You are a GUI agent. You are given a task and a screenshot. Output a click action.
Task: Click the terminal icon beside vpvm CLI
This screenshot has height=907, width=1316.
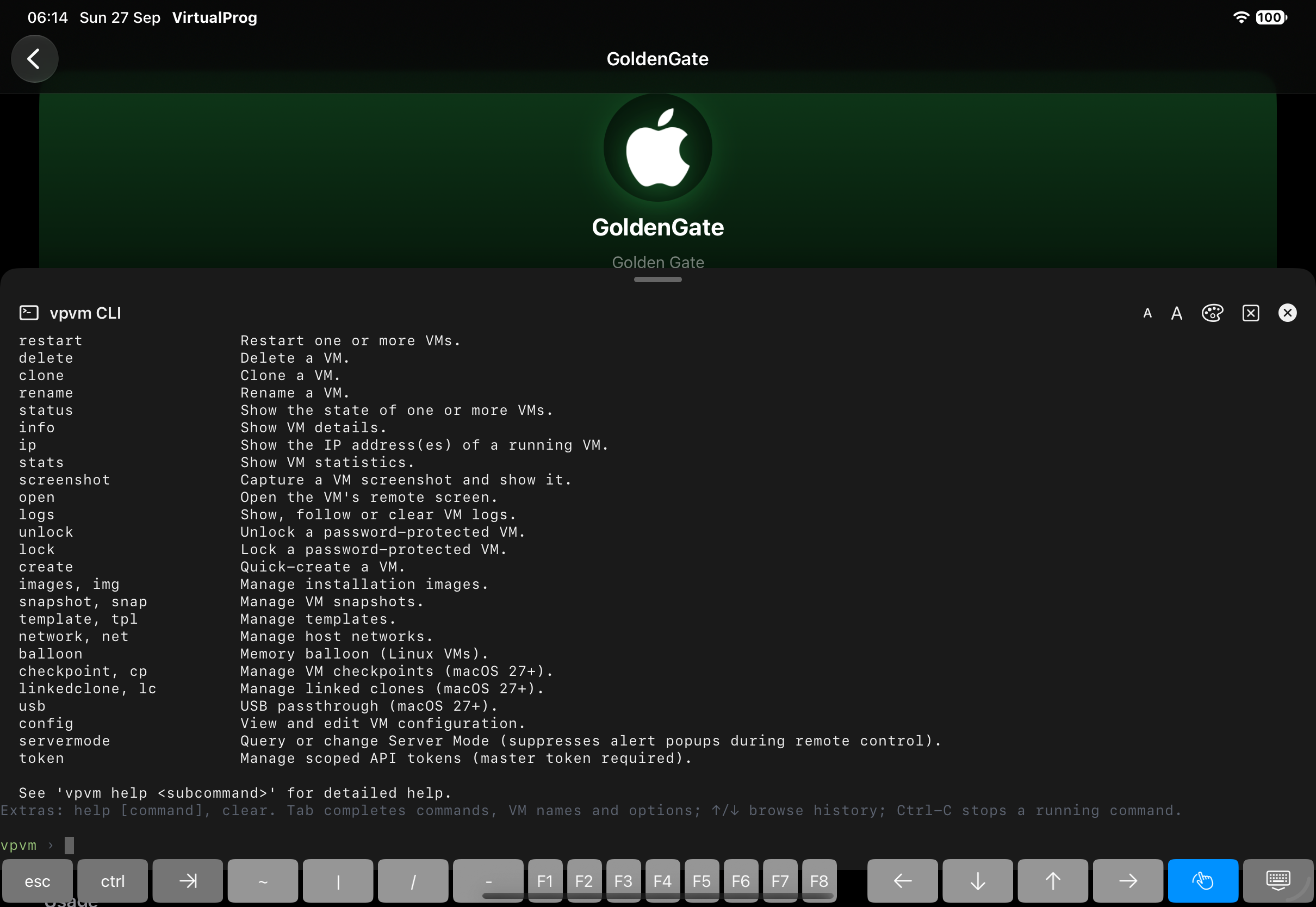(x=29, y=313)
